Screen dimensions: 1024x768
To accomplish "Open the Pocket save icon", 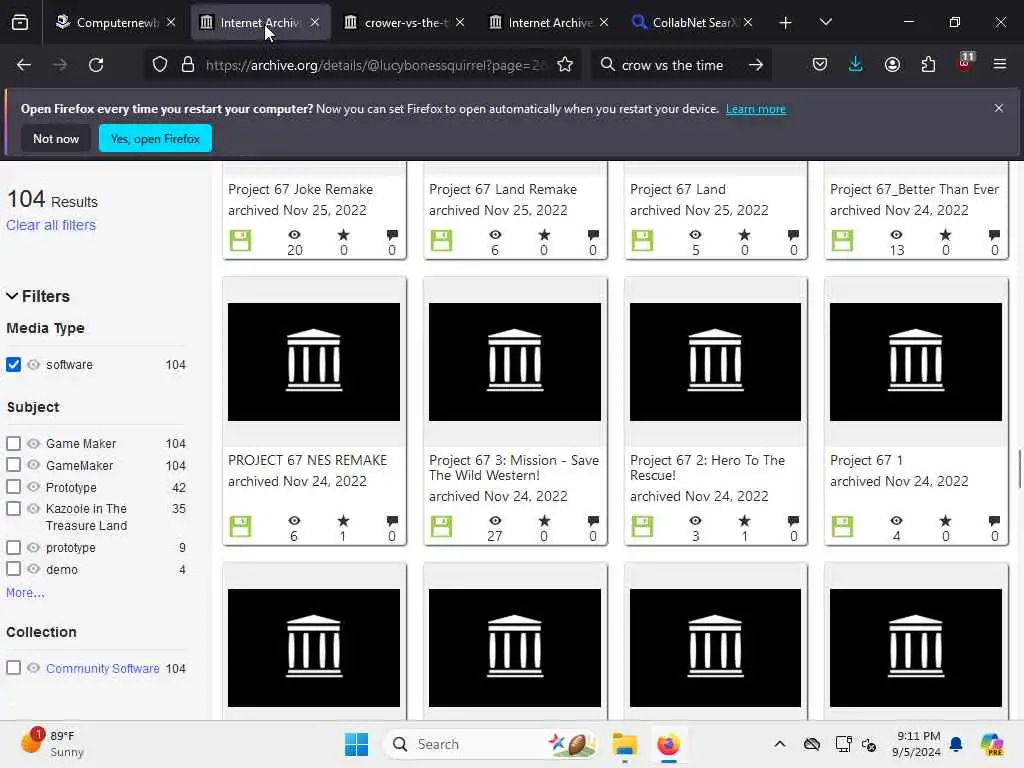I will pyautogui.click(x=820, y=65).
